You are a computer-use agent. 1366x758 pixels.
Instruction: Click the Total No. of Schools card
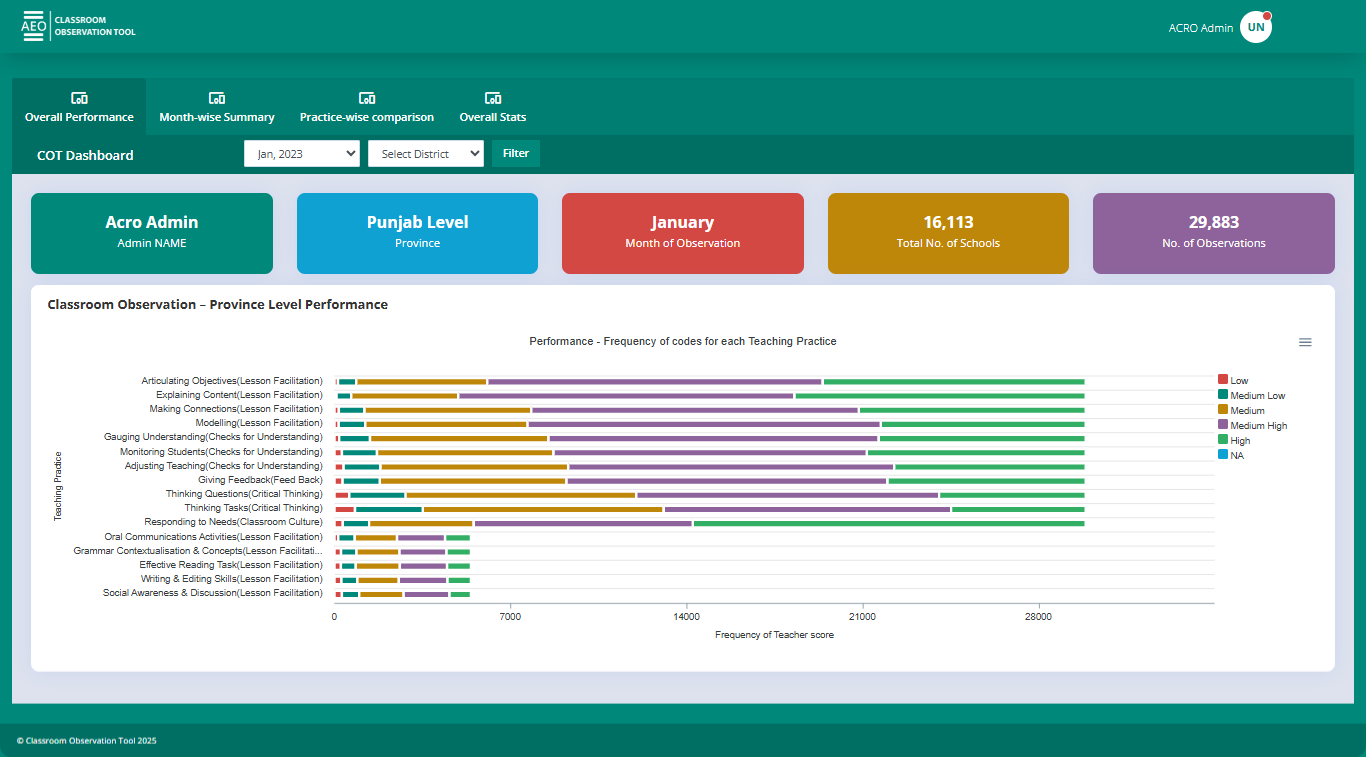pyautogui.click(x=948, y=233)
